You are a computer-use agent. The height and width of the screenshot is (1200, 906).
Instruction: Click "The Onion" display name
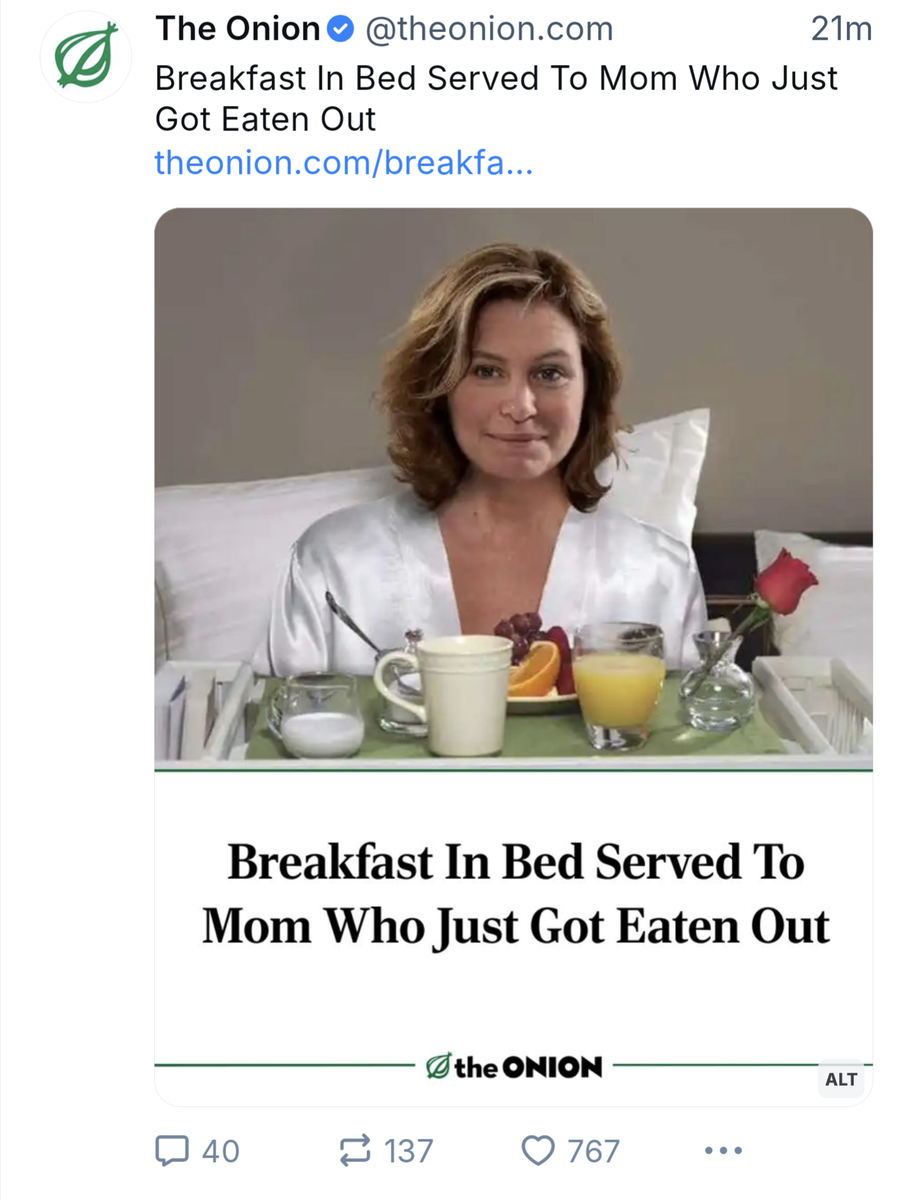coord(237,31)
